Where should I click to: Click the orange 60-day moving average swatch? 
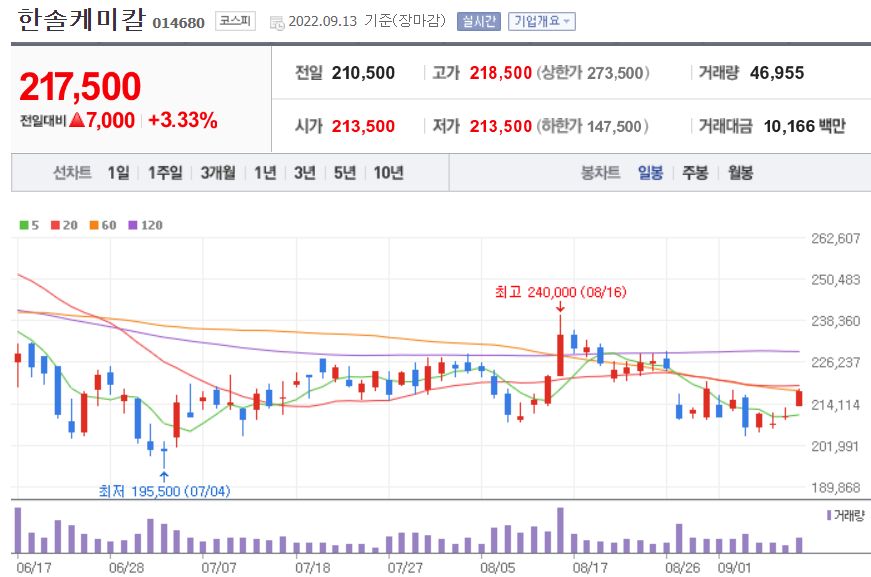94,225
